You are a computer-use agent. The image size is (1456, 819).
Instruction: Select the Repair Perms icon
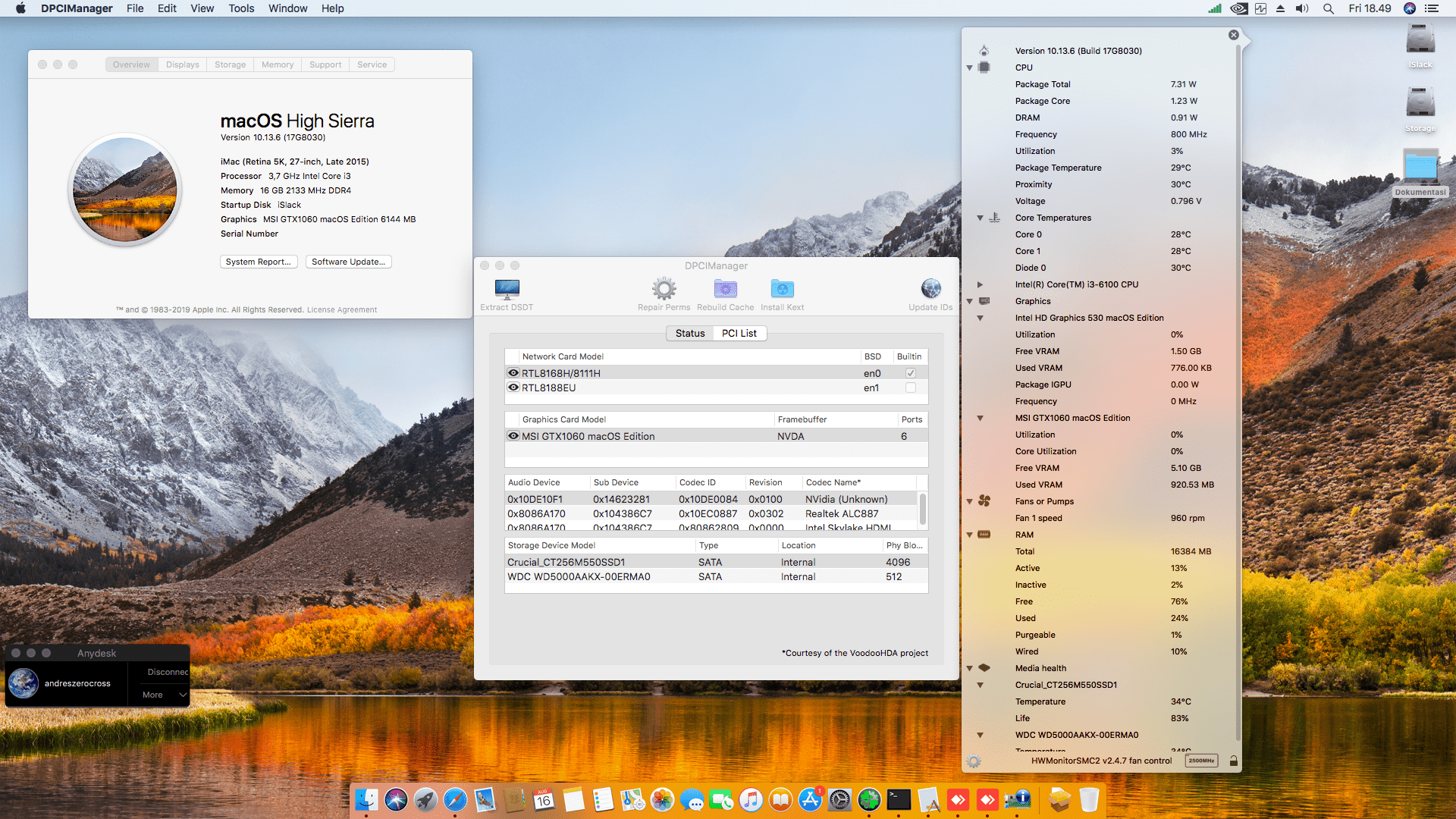point(664,289)
